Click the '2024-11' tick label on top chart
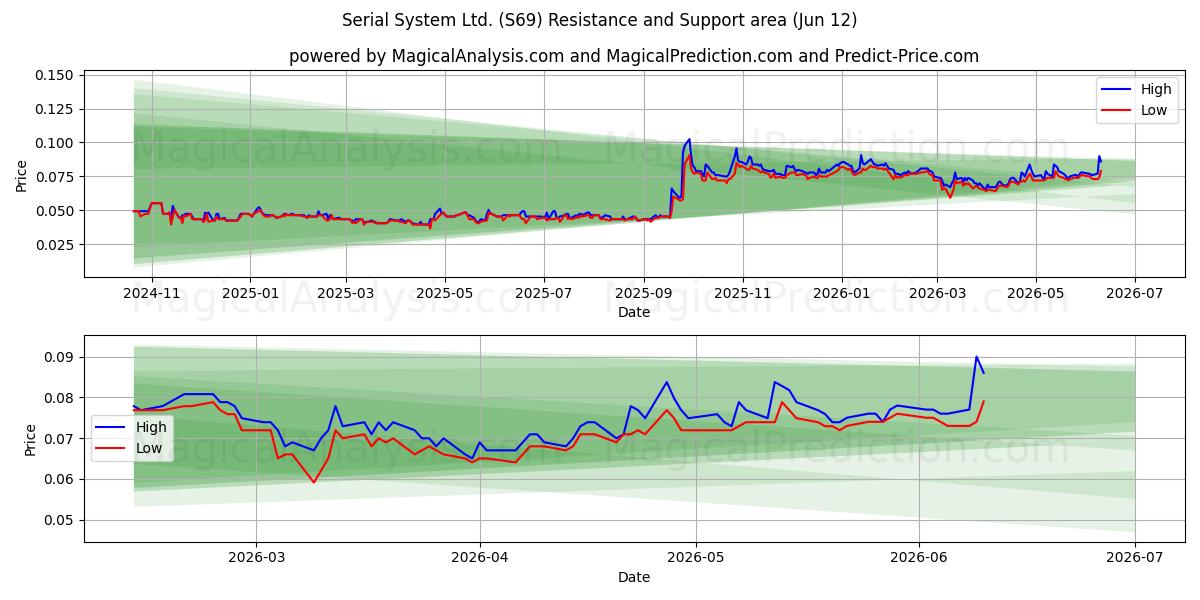1200x600 pixels. 151,293
